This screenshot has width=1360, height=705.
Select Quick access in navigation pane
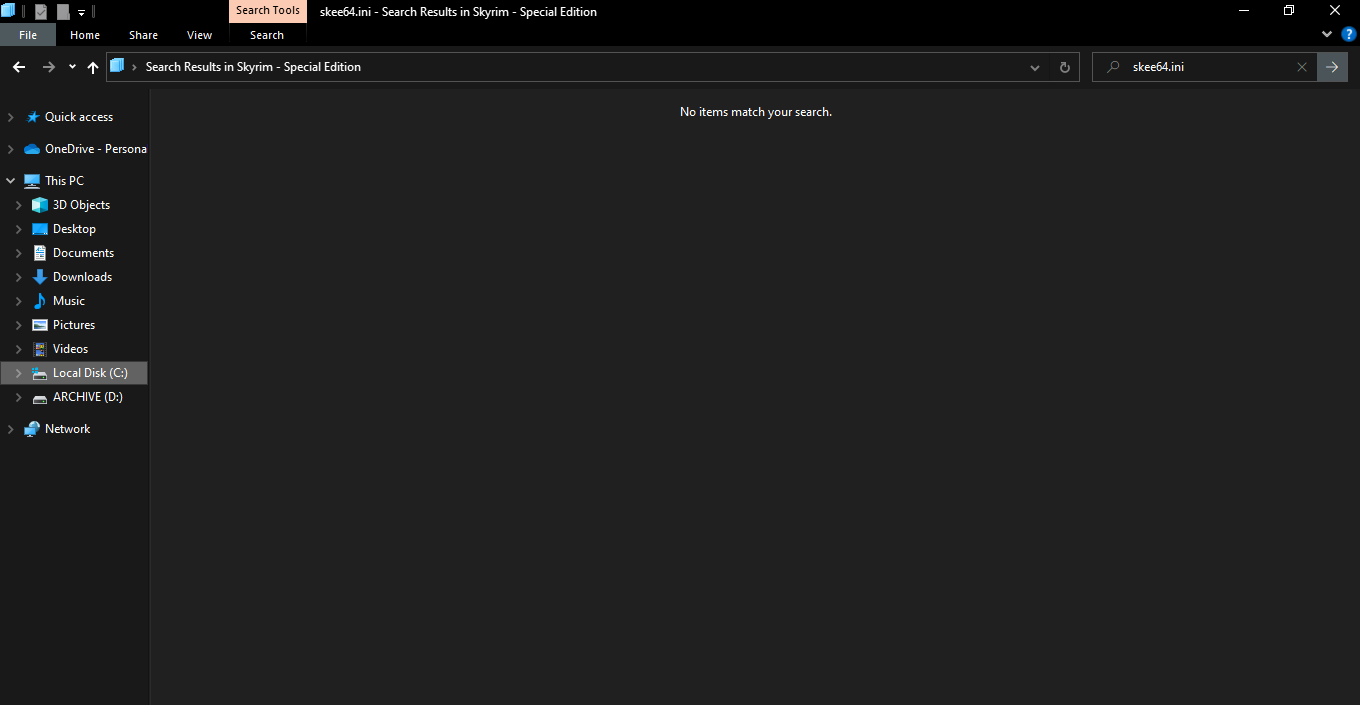79,117
